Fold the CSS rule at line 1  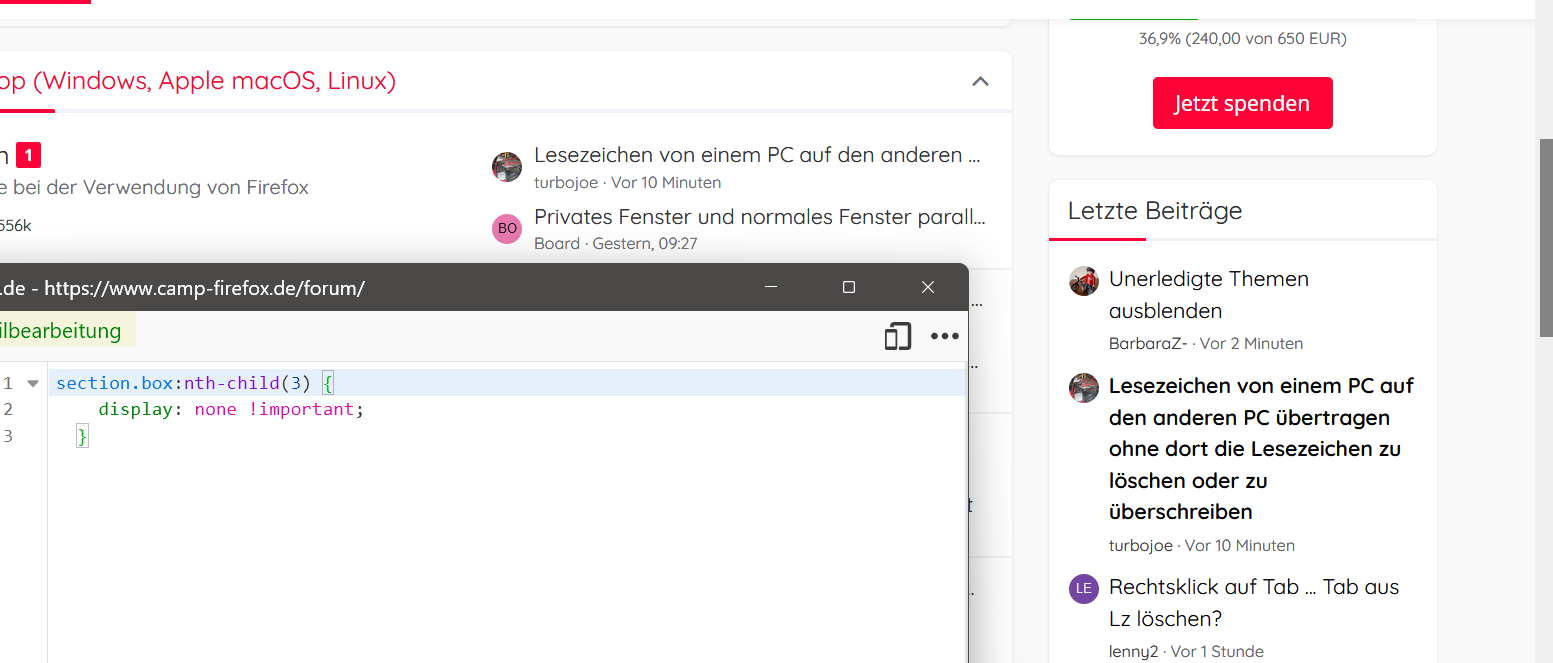point(33,383)
